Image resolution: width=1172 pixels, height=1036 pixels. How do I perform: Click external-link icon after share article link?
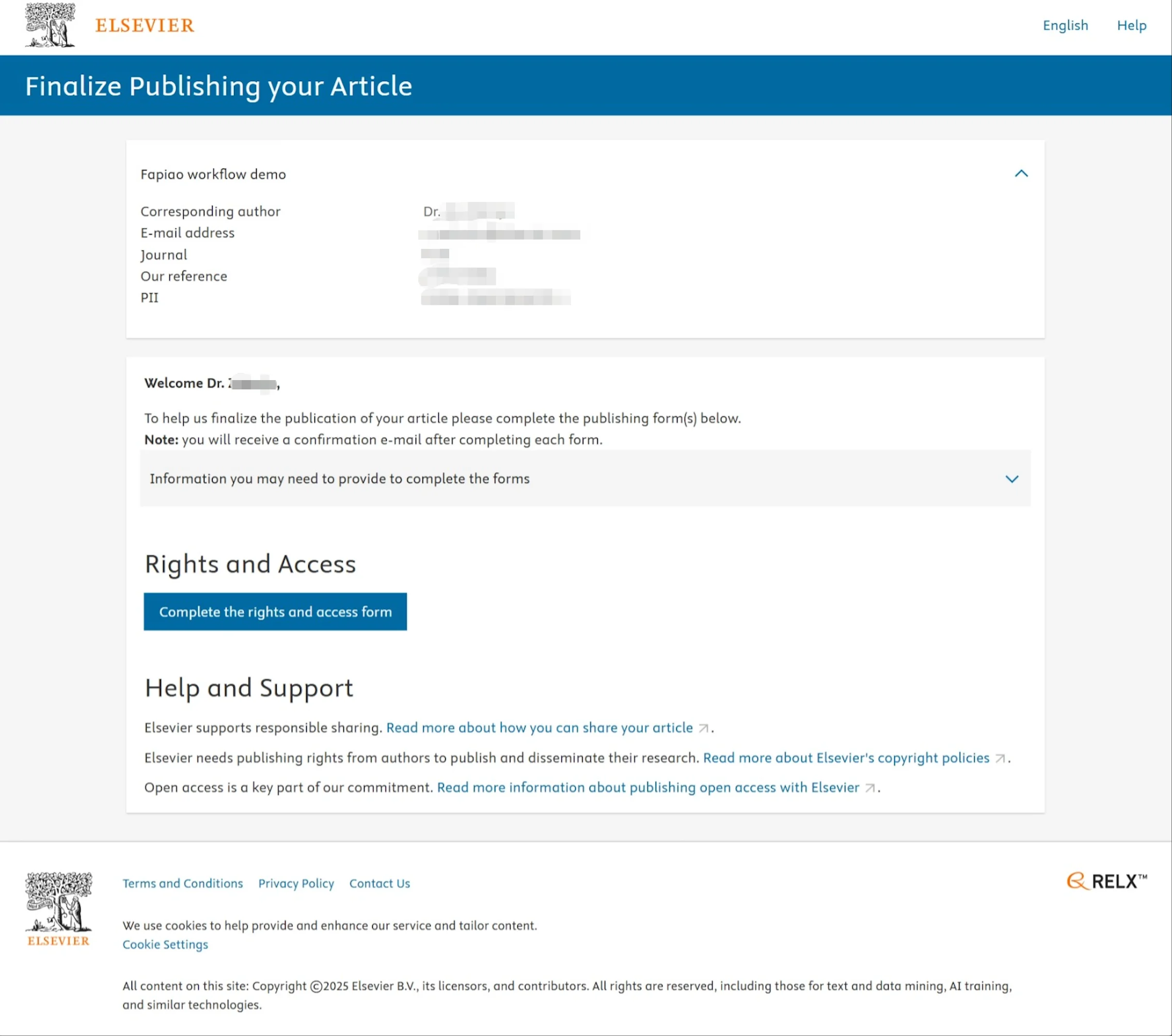point(703,729)
